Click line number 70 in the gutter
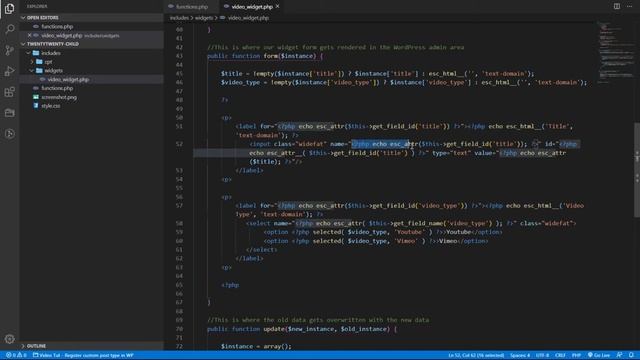 [179, 329]
